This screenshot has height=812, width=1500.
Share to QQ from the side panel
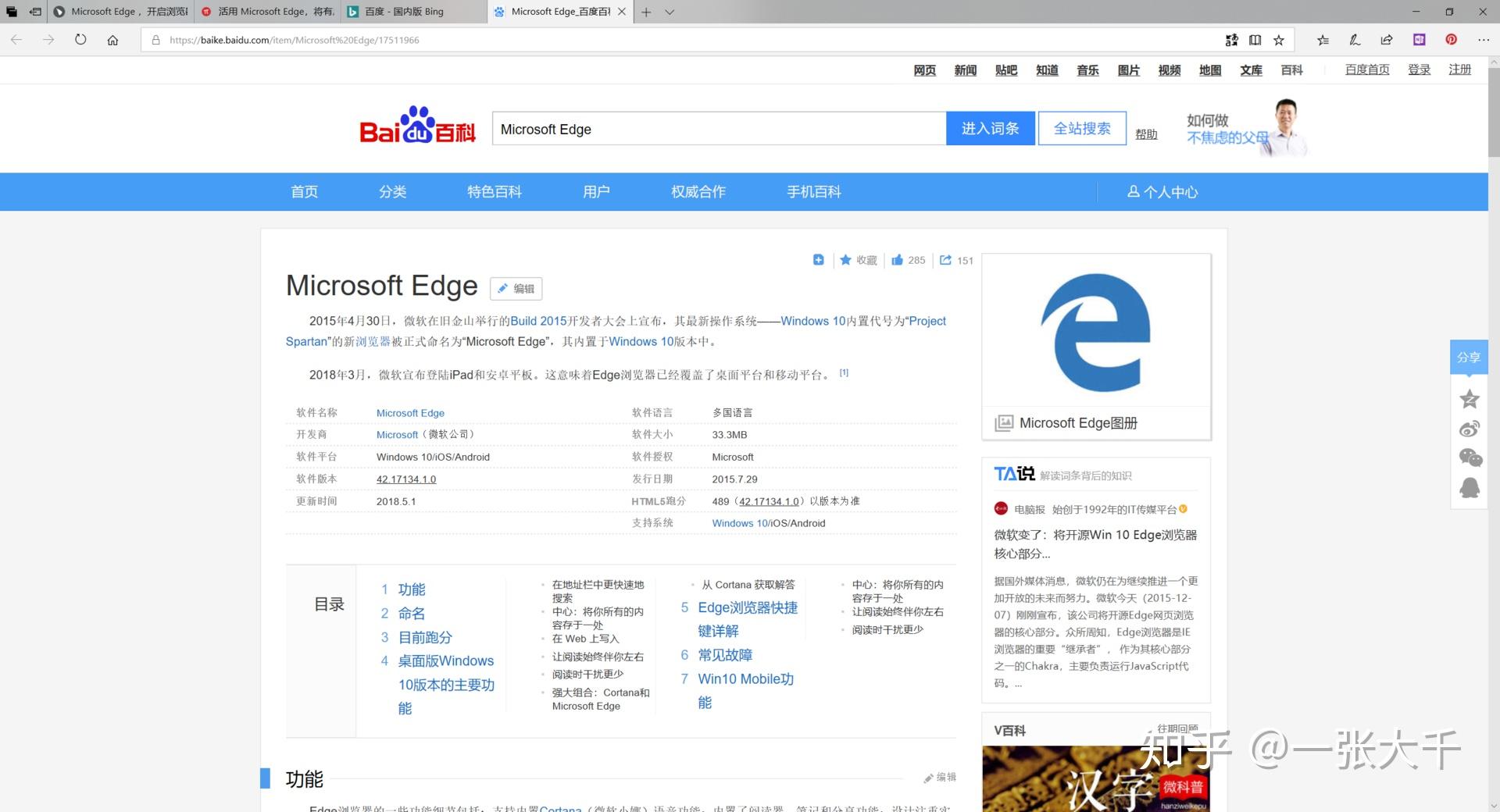(1469, 488)
